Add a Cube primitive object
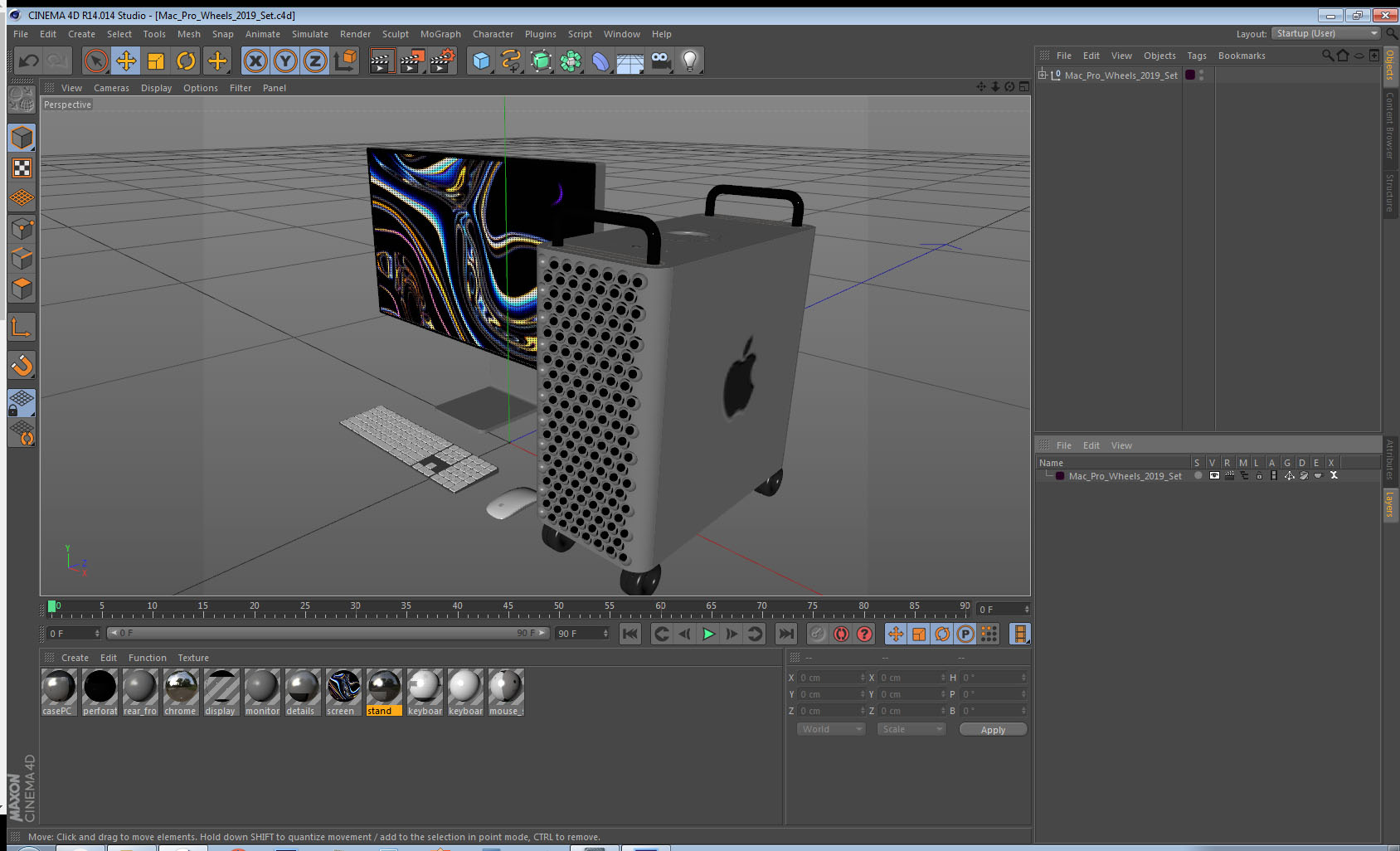Viewport: 1400px width, 851px height. [x=481, y=61]
